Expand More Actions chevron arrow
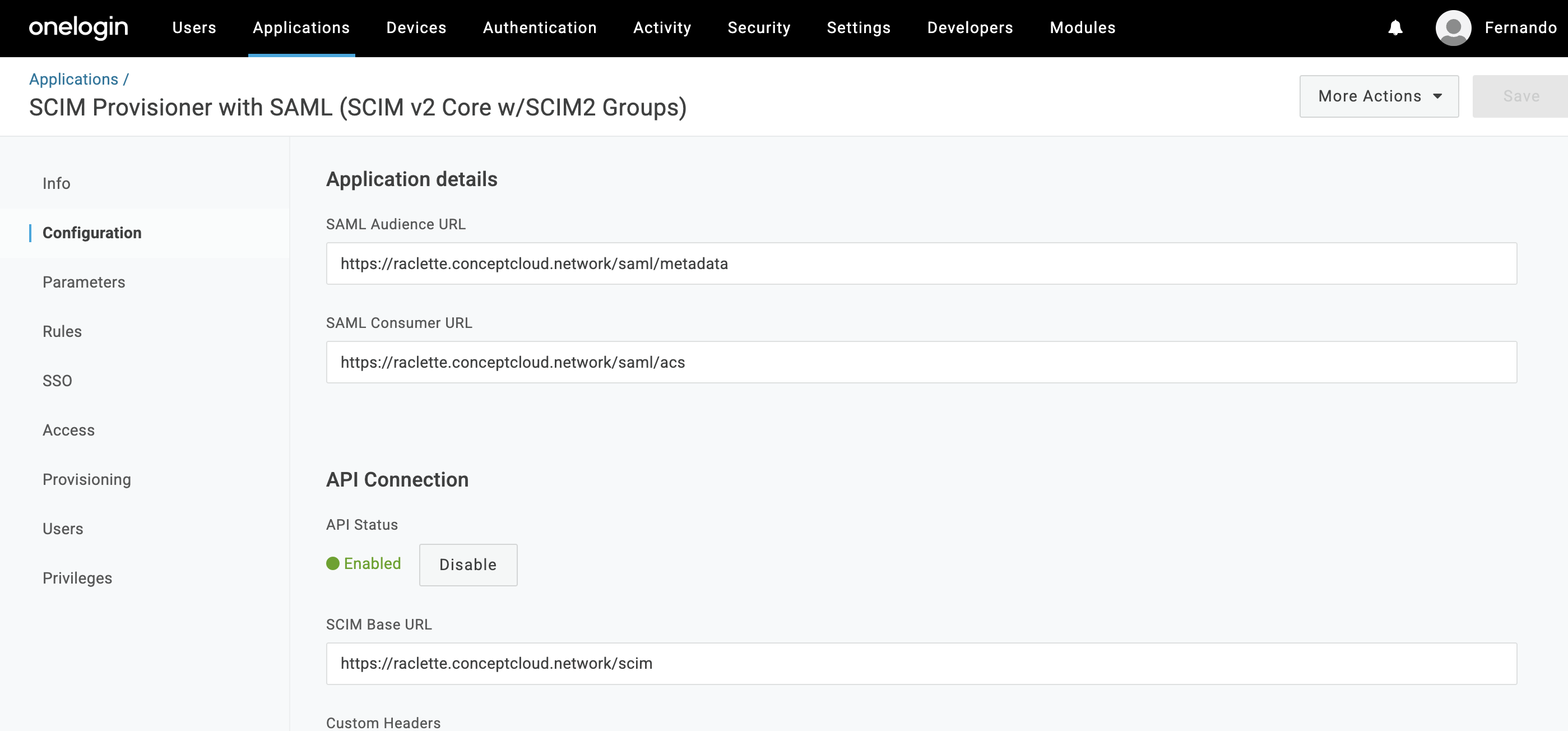 [x=1439, y=96]
